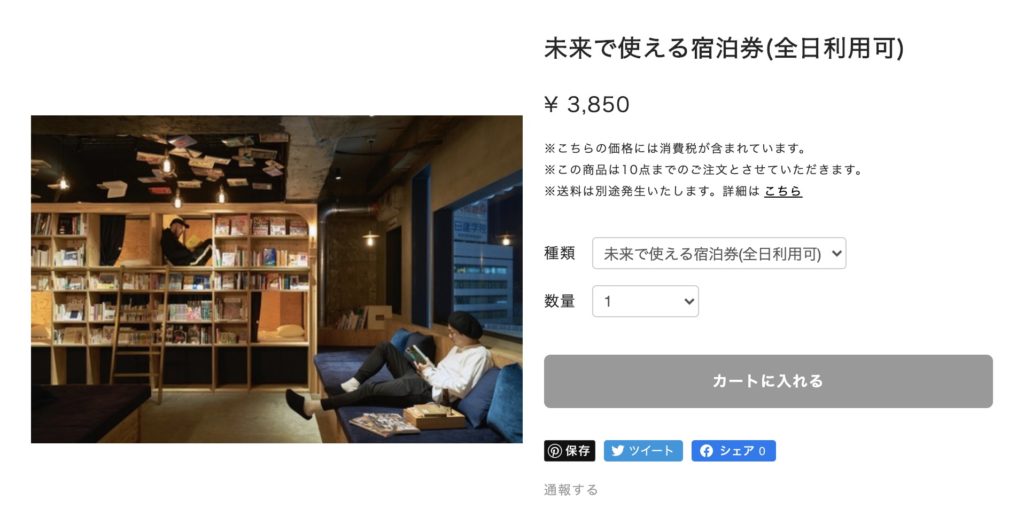Click the share count 0 on シェア

pyautogui.click(x=761, y=451)
